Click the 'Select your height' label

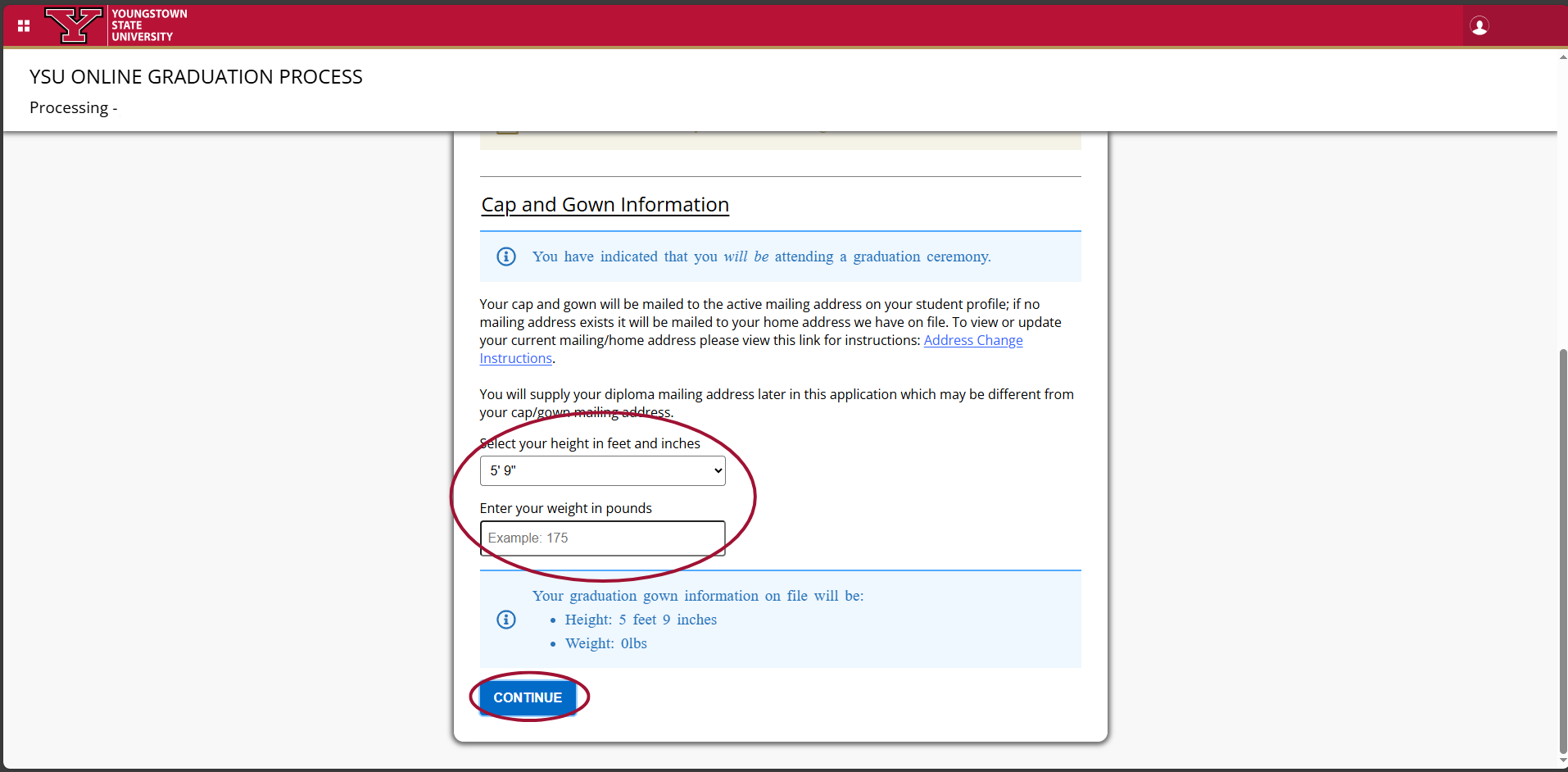[x=590, y=443]
